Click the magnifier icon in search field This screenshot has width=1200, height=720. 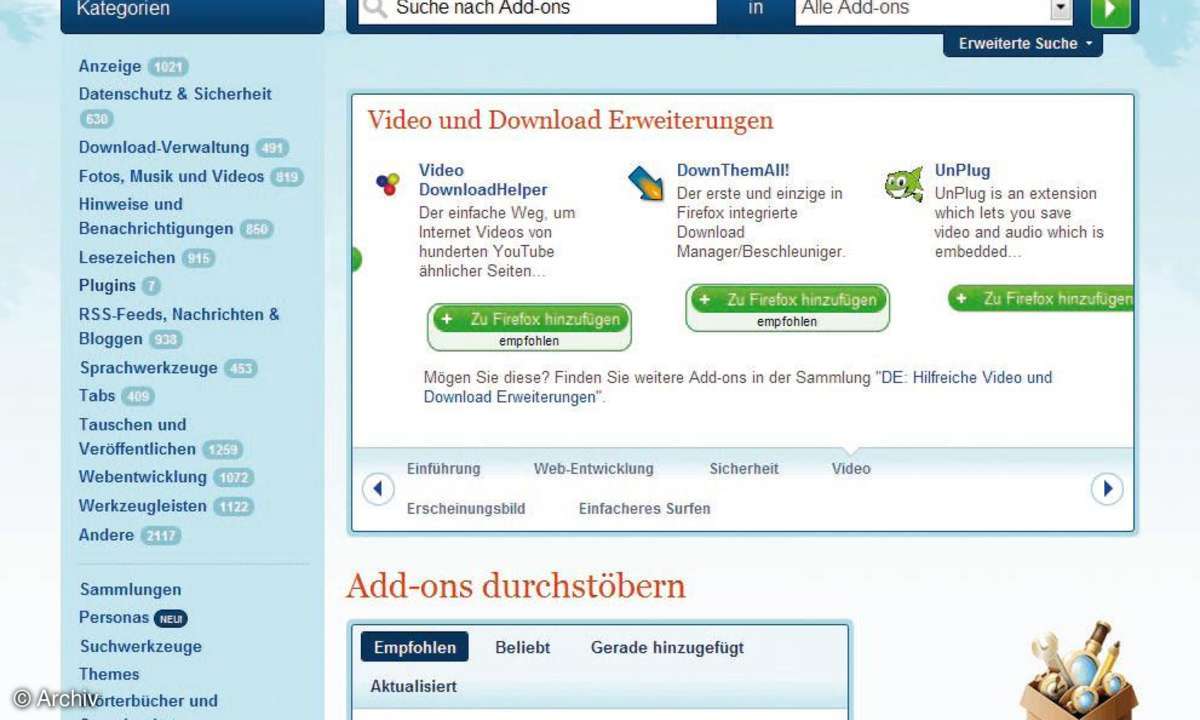point(374,8)
